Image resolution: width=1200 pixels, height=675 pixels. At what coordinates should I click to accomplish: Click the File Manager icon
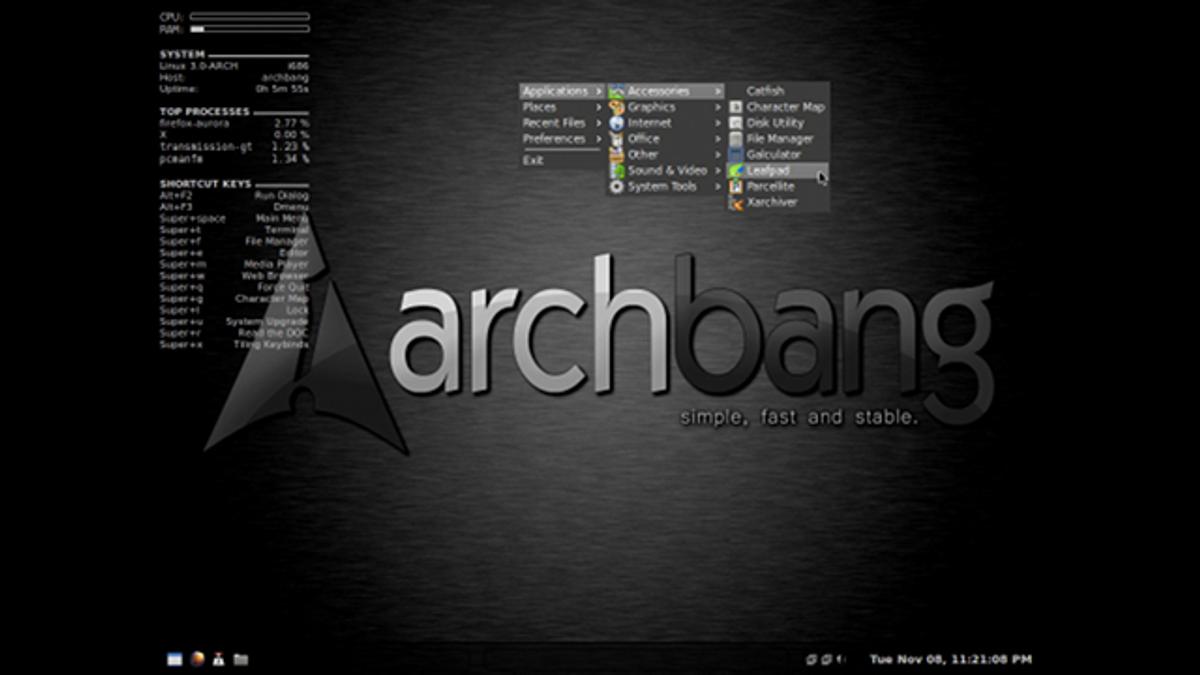tap(736, 139)
